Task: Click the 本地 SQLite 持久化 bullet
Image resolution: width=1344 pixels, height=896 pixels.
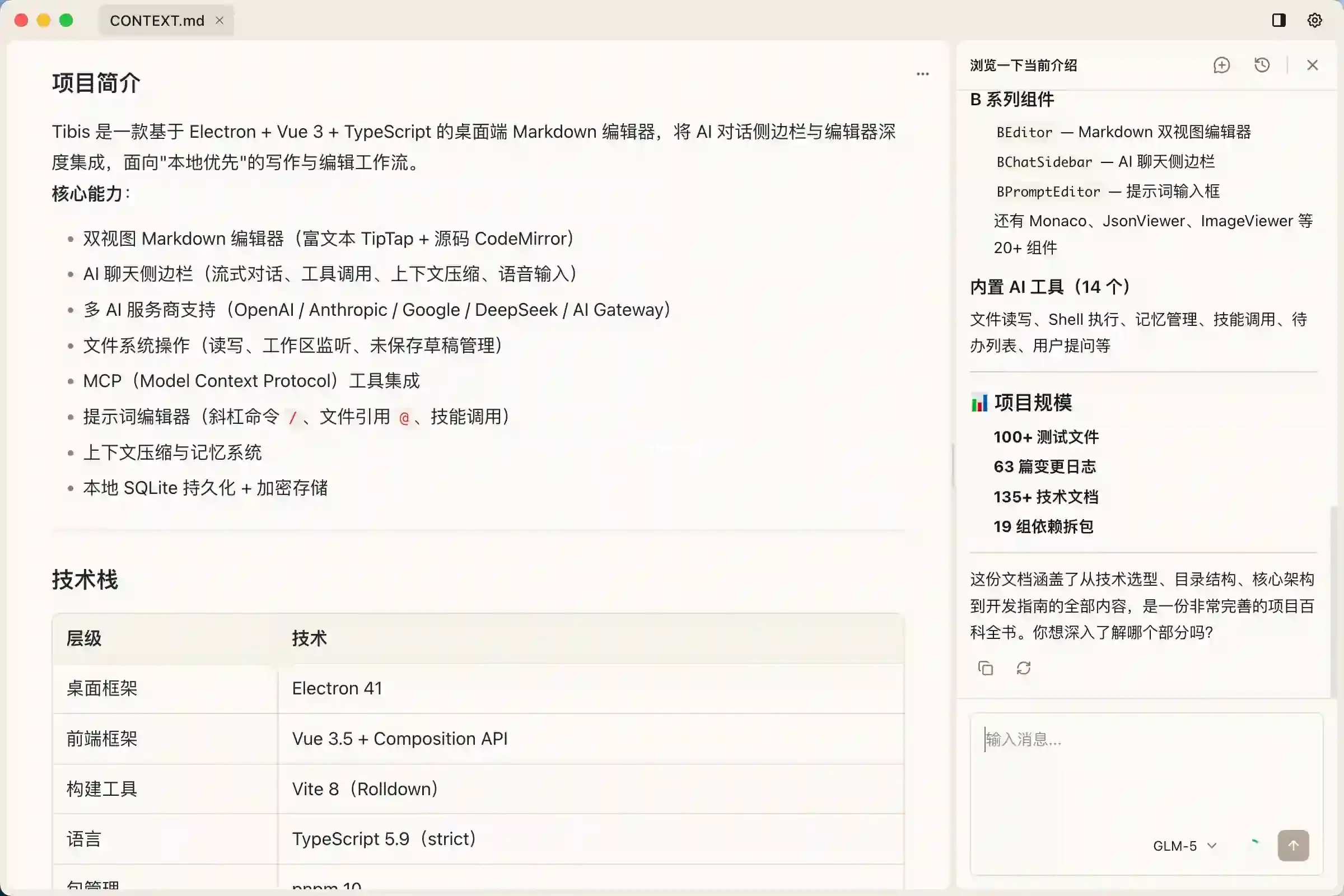Action: (x=206, y=488)
